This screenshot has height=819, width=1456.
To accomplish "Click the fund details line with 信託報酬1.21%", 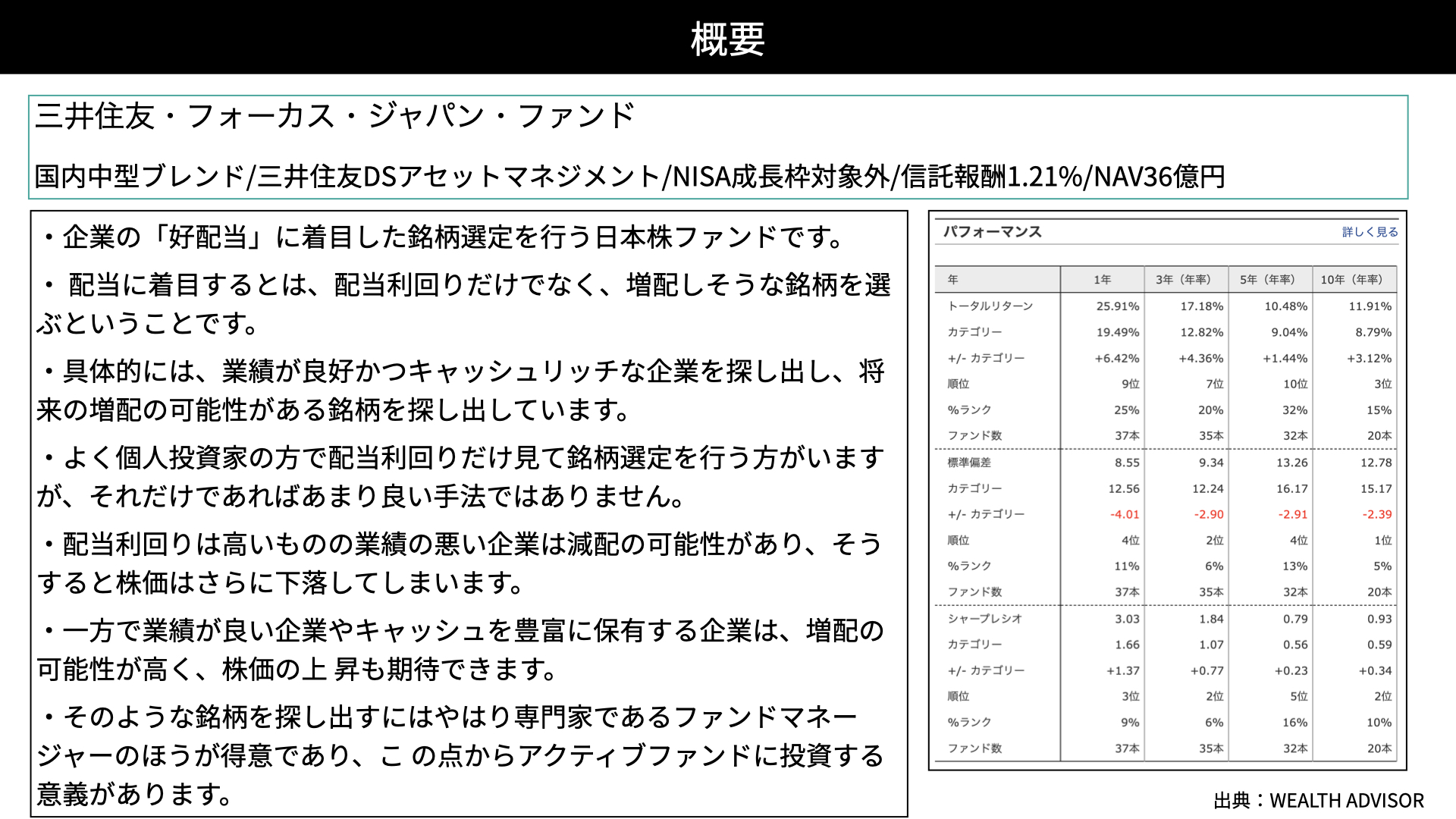I will [x=629, y=177].
